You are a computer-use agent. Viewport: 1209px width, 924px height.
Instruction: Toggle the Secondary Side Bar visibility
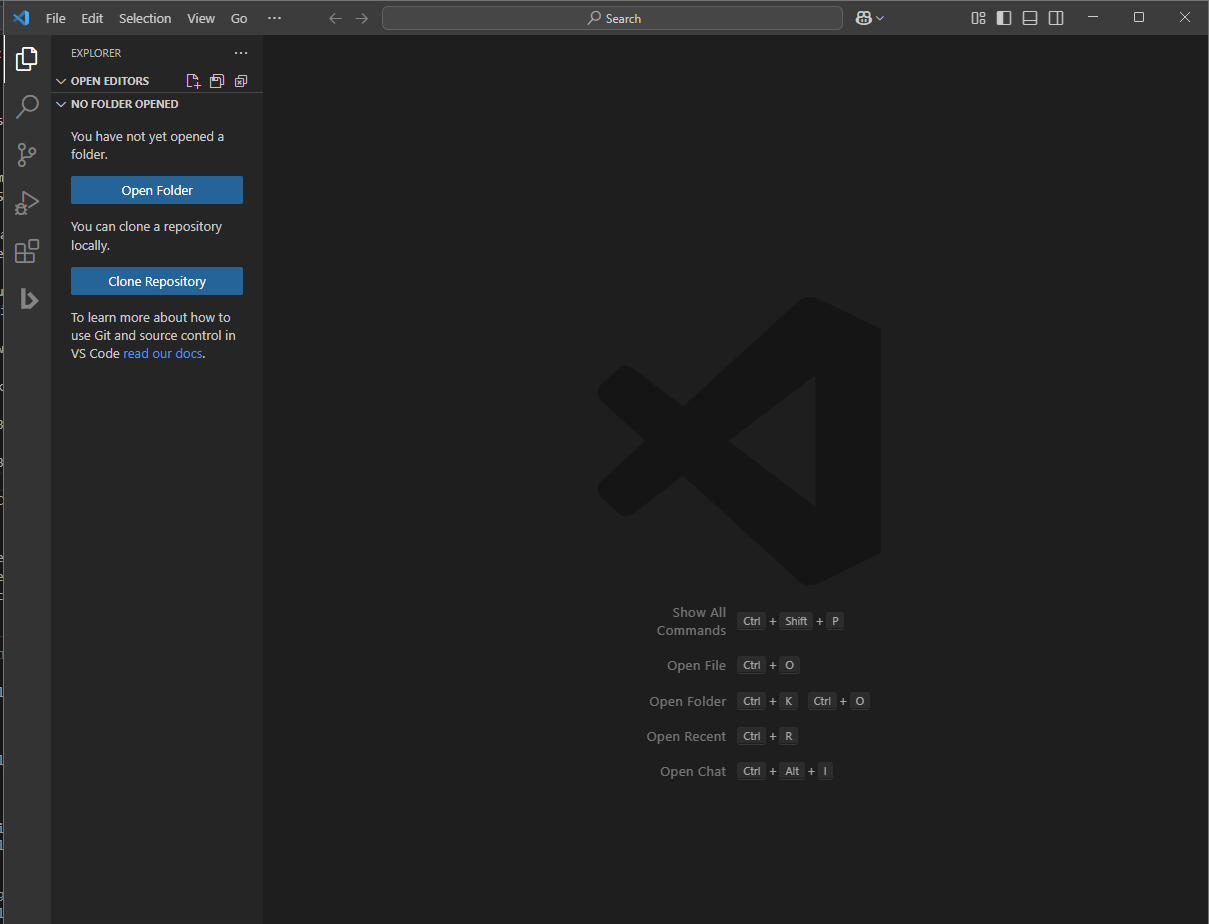[1056, 18]
